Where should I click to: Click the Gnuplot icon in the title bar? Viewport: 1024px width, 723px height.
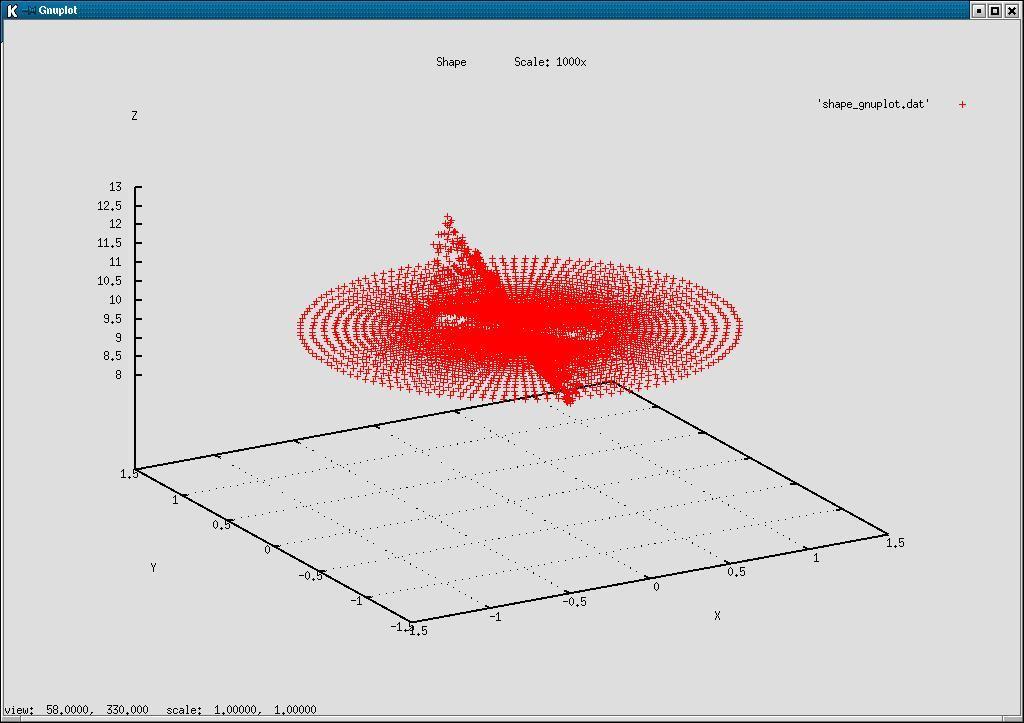point(33,10)
